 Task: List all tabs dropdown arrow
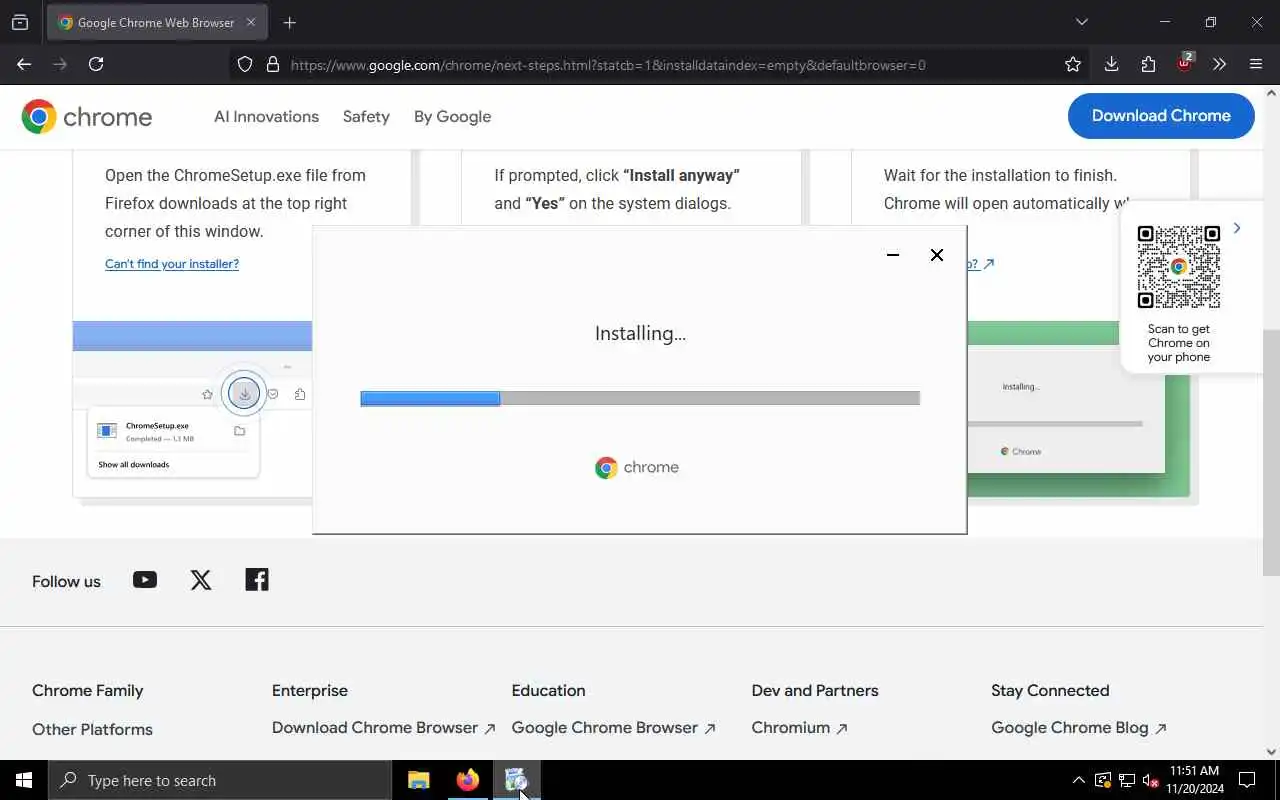coord(1081,22)
